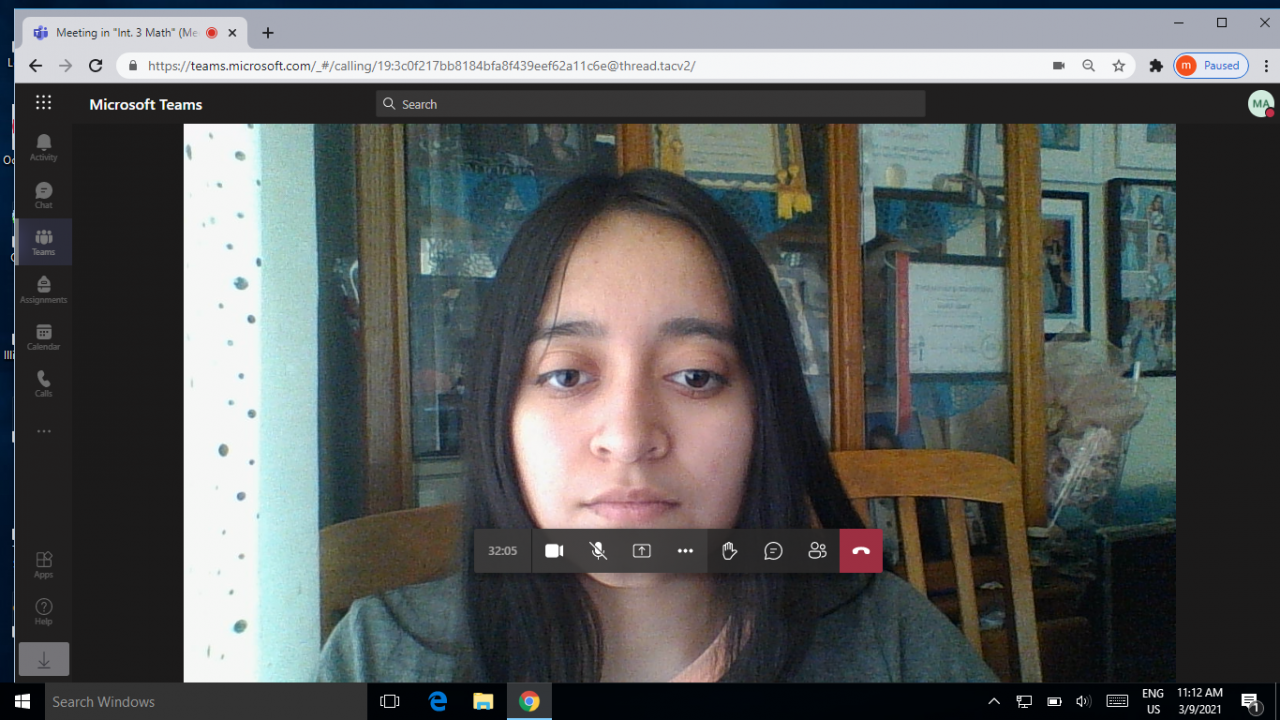Select the Meeting in Int. 3 Math tab
The height and width of the screenshot is (720, 1280).
pyautogui.click(x=135, y=33)
